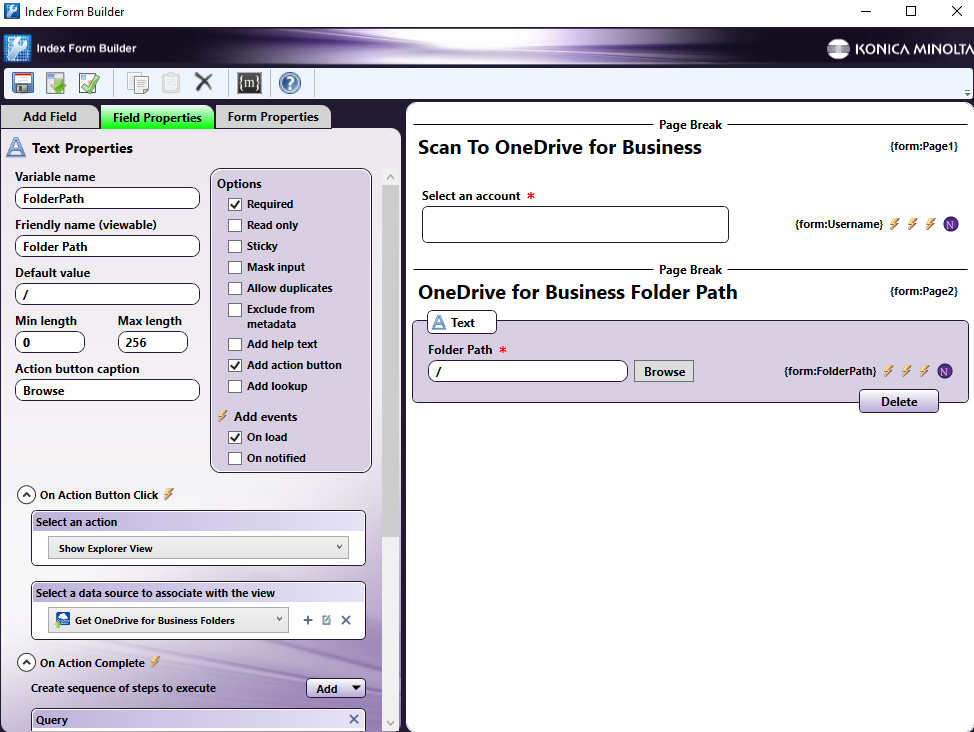Screen dimensions: 974x732
Task: Click second lightning icon beside {form:Username}
Action: (x=913, y=224)
